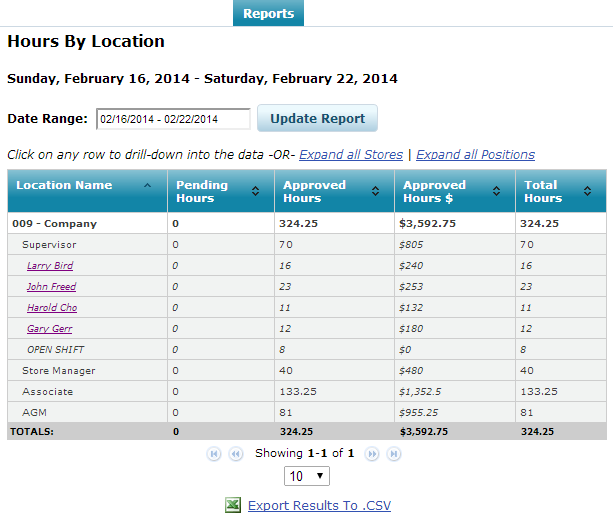Screen dimensions: 613x525
Task: Sort by Approved Hours column arrows
Action: 375,191
